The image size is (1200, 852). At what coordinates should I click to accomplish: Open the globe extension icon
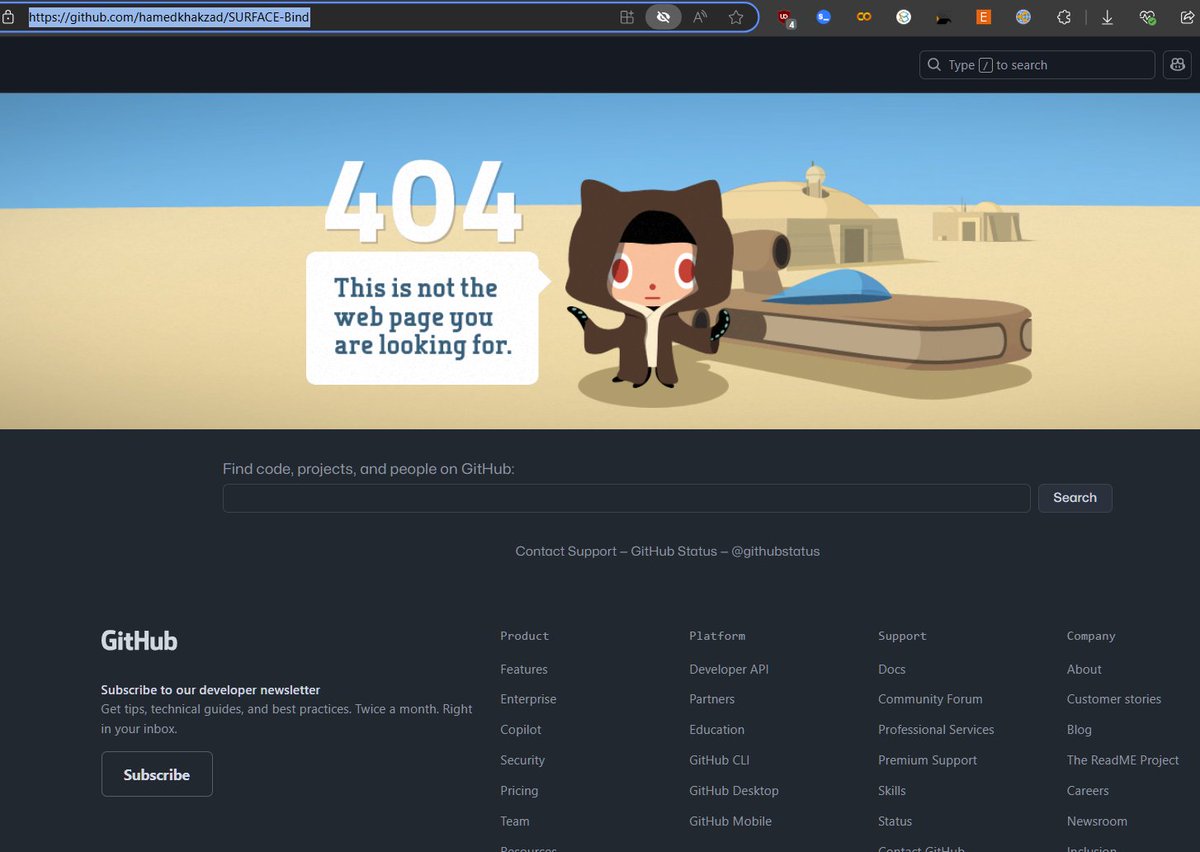(1023, 17)
